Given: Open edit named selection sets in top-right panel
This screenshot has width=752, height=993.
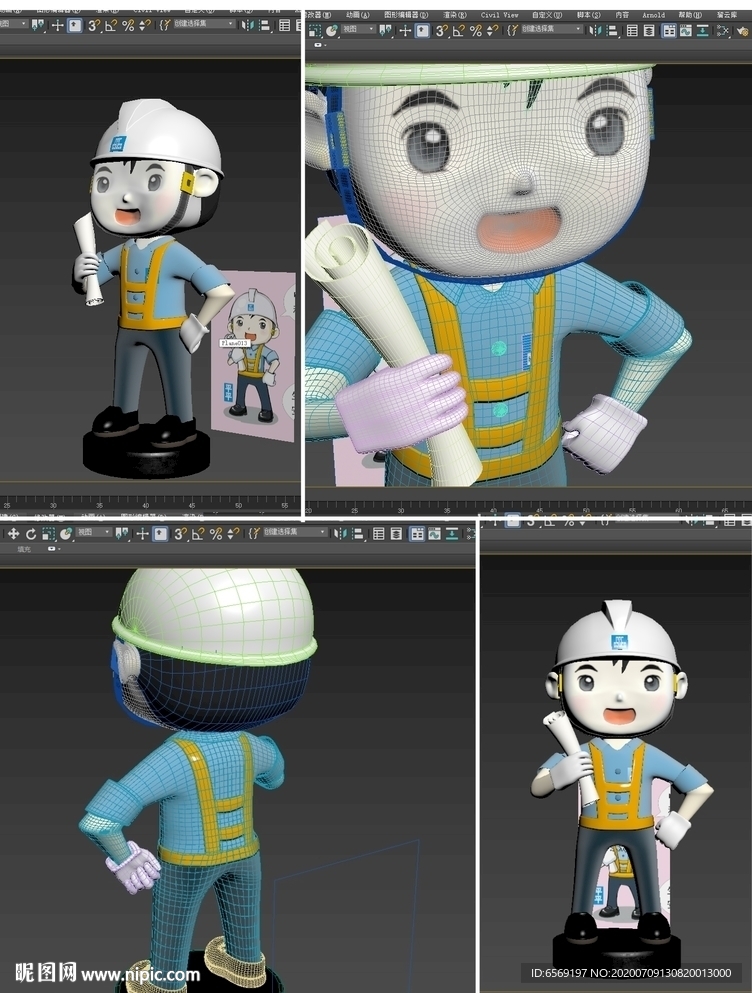Looking at the screenshot, I should pyautogui.click(x=513, y=30).
